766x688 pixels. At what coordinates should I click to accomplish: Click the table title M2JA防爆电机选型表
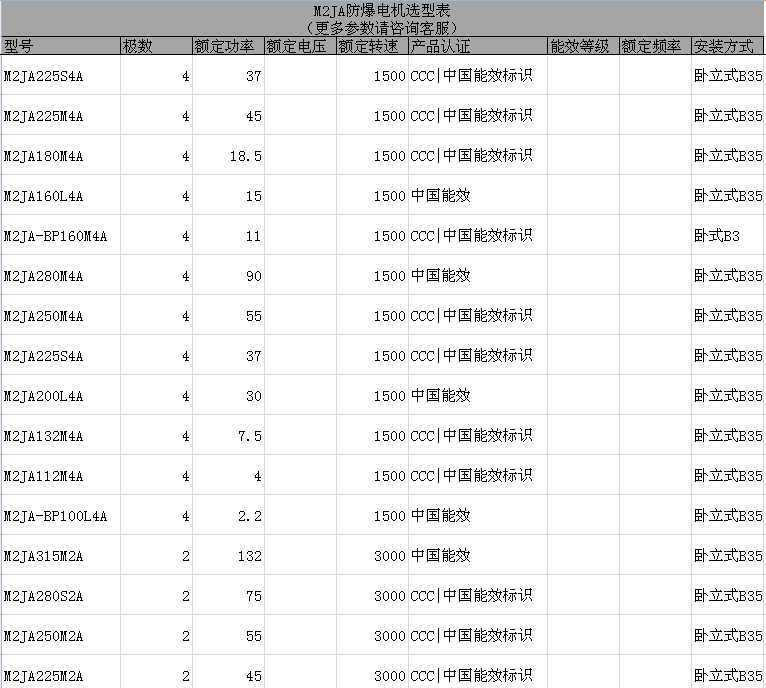(382, 12)
